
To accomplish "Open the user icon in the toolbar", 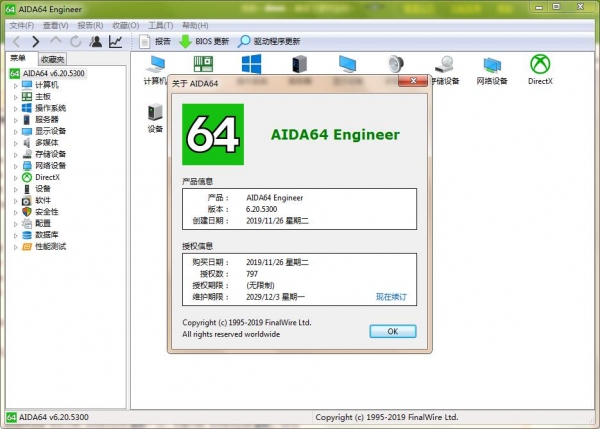I will click(x=96, y=41).
